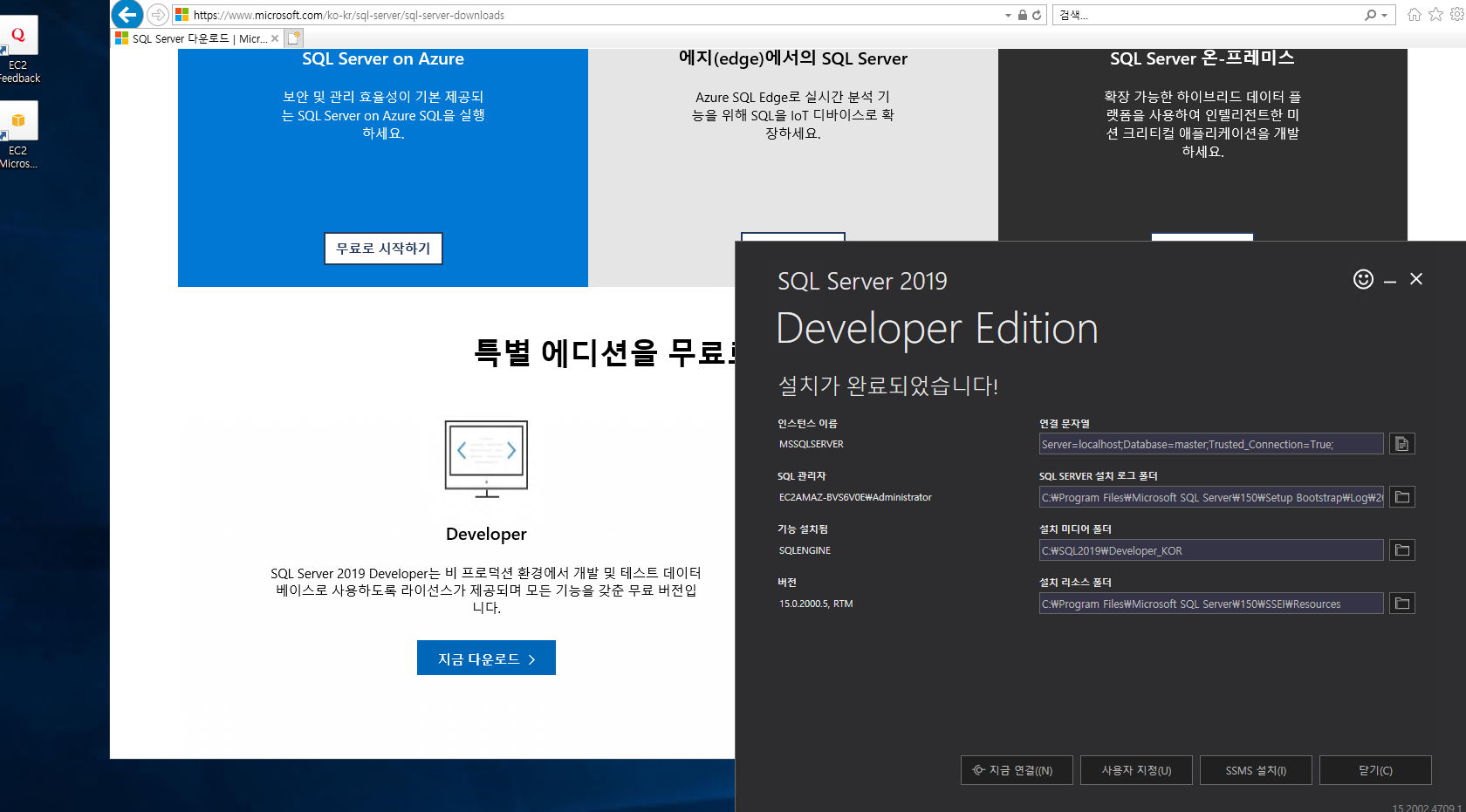Screen dimensions: 1466x812
Task: Click the 15.0.2000.5, RTM version text
Action: [816, 604]
